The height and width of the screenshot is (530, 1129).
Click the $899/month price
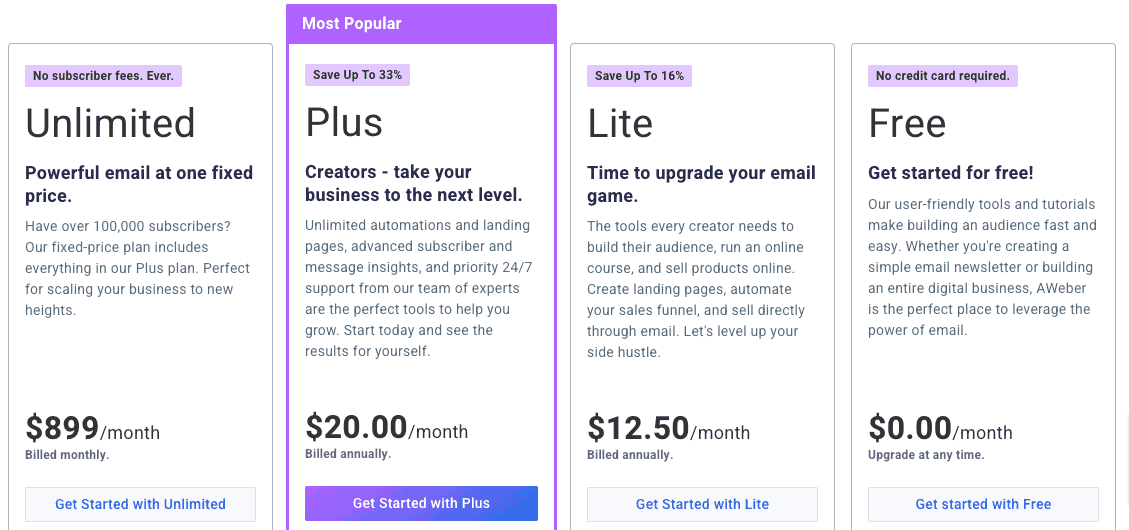pos(92,428)
